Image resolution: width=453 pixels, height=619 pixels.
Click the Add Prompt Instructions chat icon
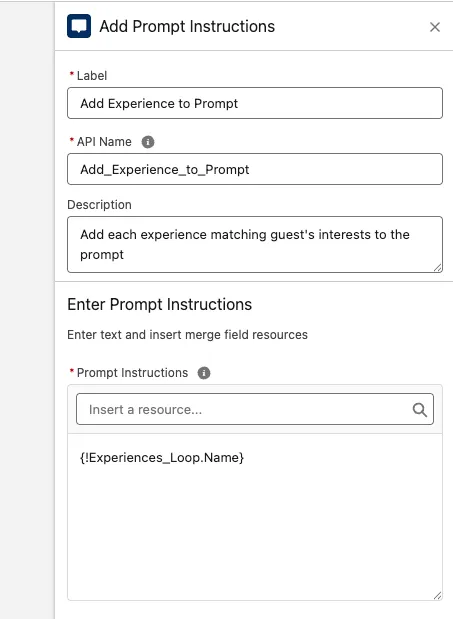pos(79,26)
